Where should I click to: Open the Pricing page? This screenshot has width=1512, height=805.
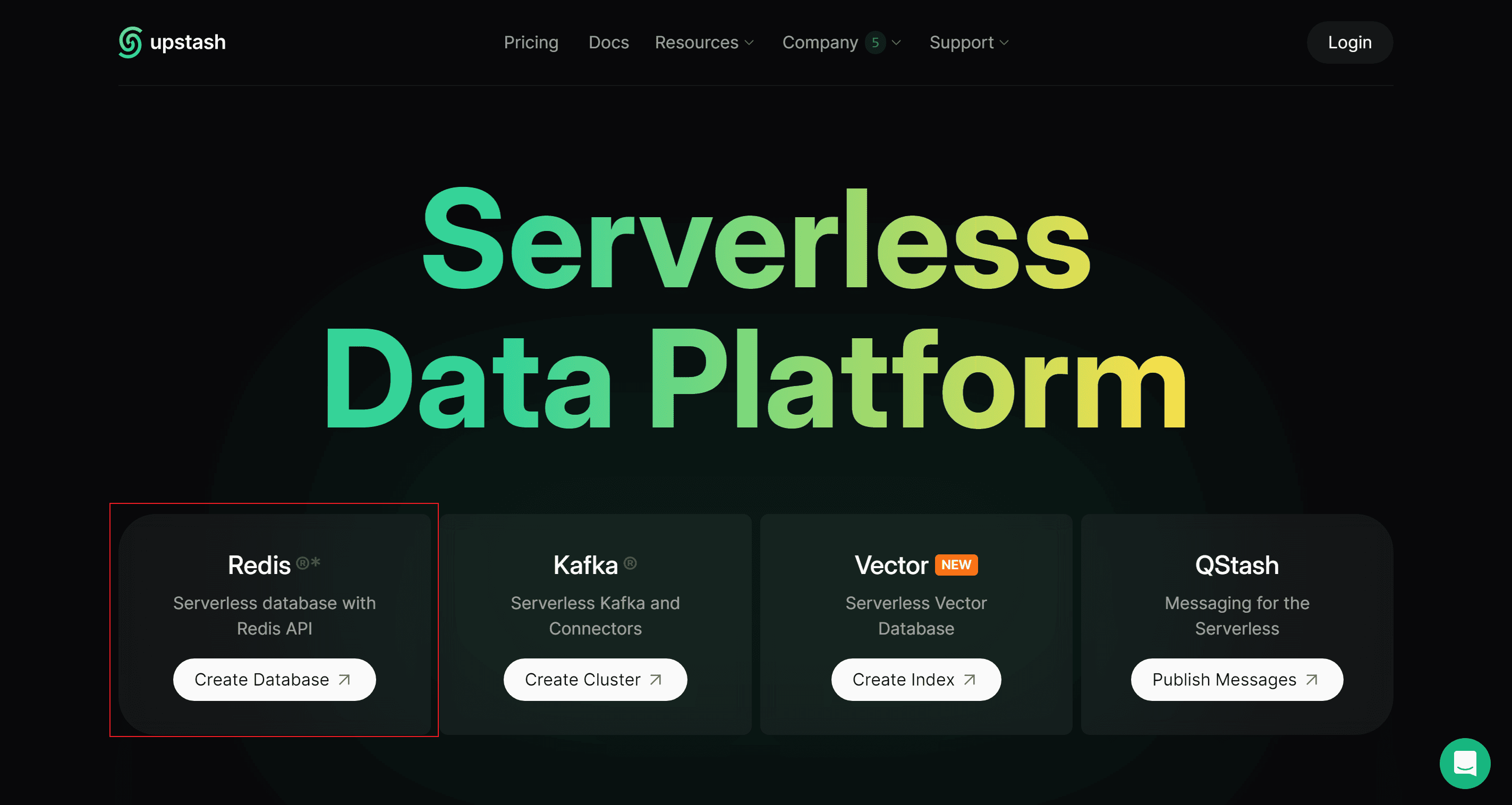tap(531, 42)
